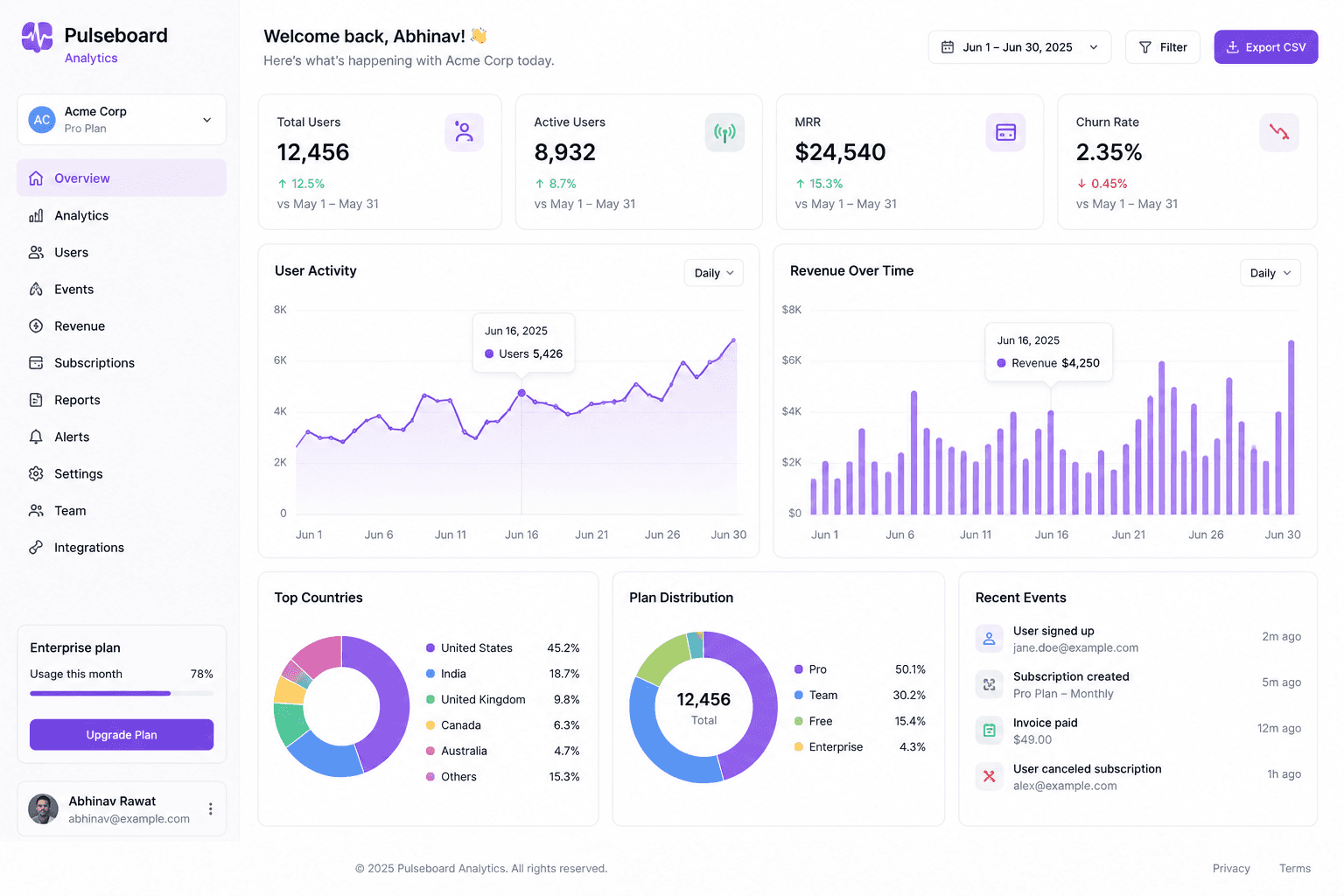Click the Pulseboard logo icon
This screenshot has width=1344, height=896.
[x=37, y=37]
